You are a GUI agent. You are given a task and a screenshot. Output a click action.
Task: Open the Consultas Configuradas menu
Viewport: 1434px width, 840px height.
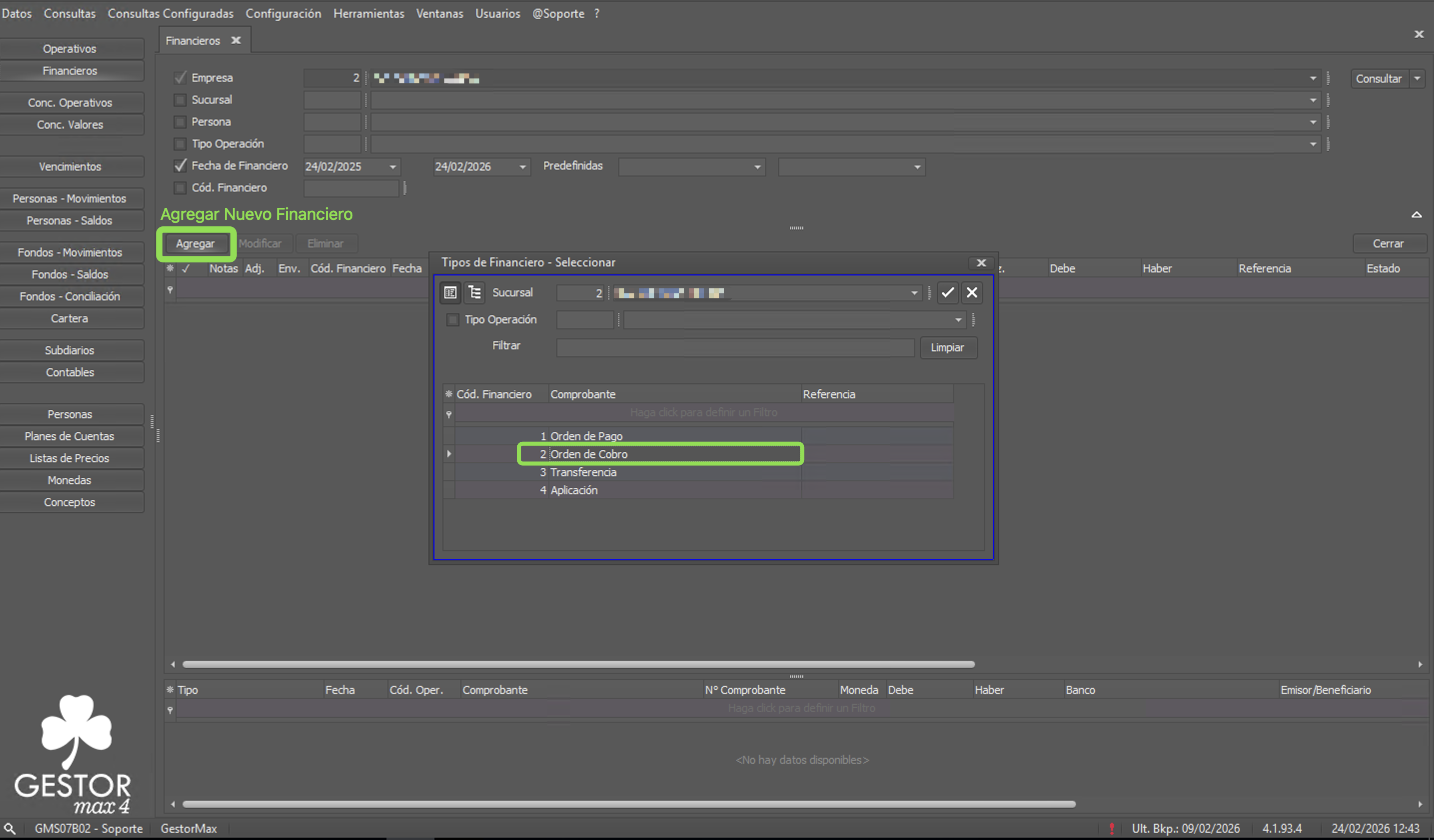170,13
